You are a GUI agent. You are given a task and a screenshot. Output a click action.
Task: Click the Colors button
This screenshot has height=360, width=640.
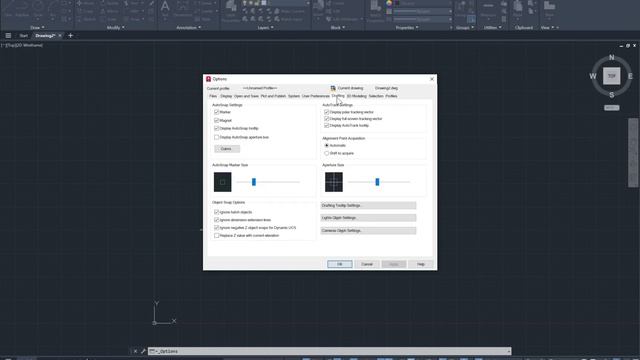[227, 149]
